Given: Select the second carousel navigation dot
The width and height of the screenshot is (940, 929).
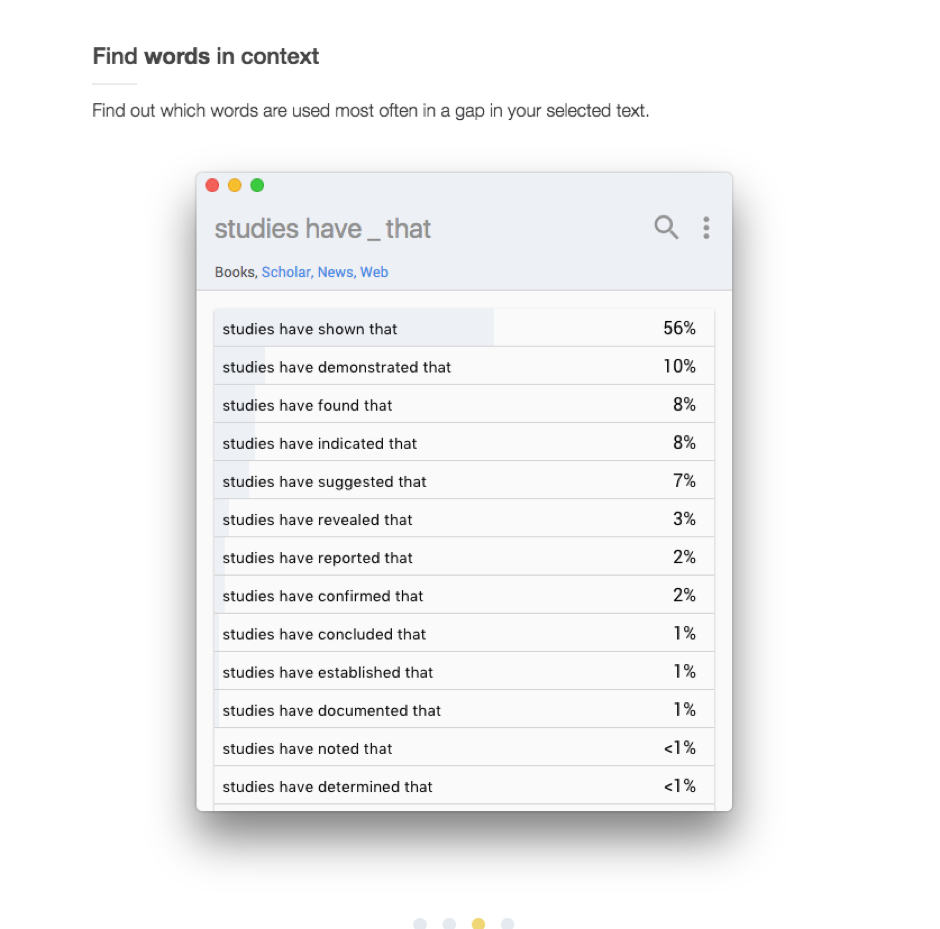Looking at the screenshot, I should click(449, 923).
